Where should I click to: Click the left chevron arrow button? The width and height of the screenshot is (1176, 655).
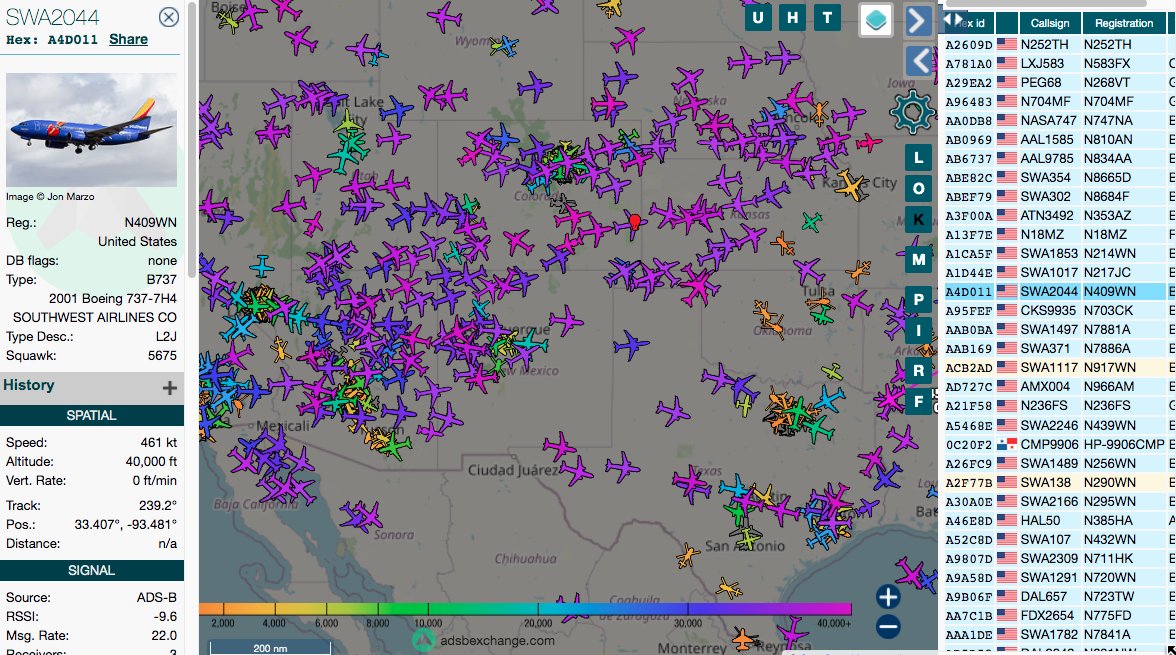point(920,60)
